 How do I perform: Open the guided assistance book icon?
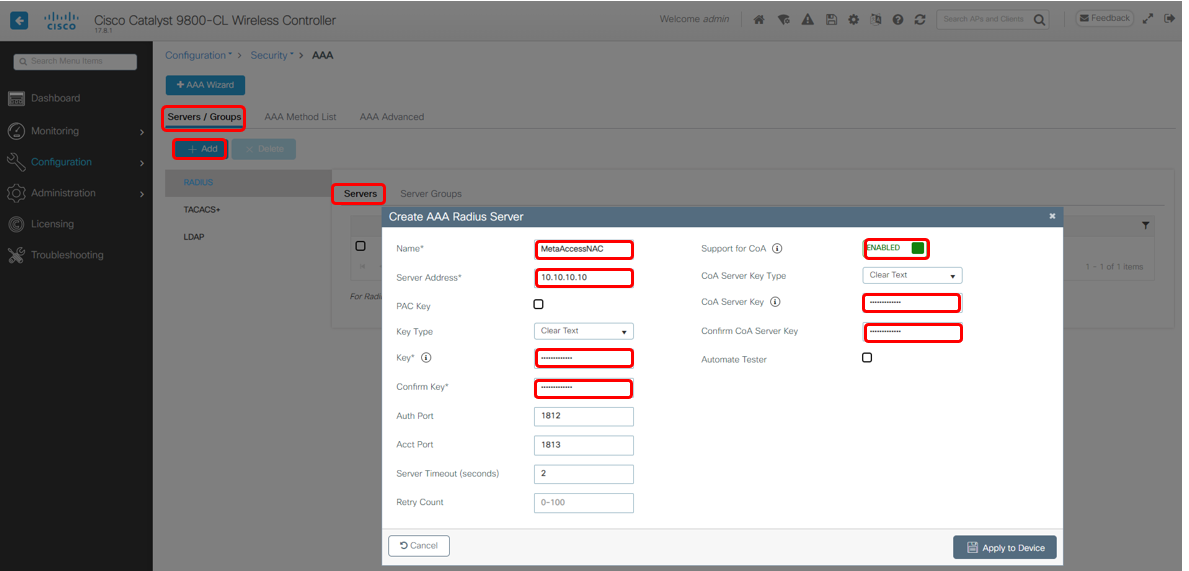point(876,20)
